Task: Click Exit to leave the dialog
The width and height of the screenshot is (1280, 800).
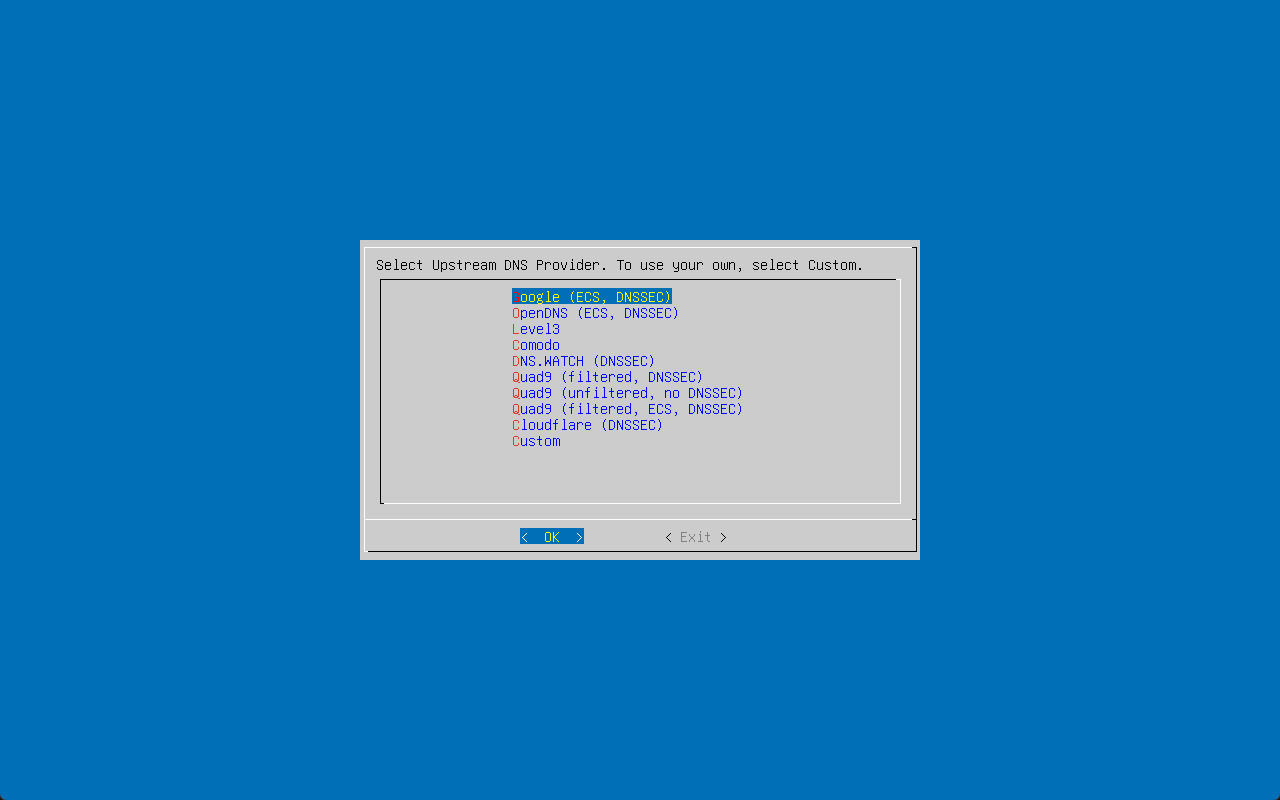Action: pyautogui.click(x=696, y=537)
